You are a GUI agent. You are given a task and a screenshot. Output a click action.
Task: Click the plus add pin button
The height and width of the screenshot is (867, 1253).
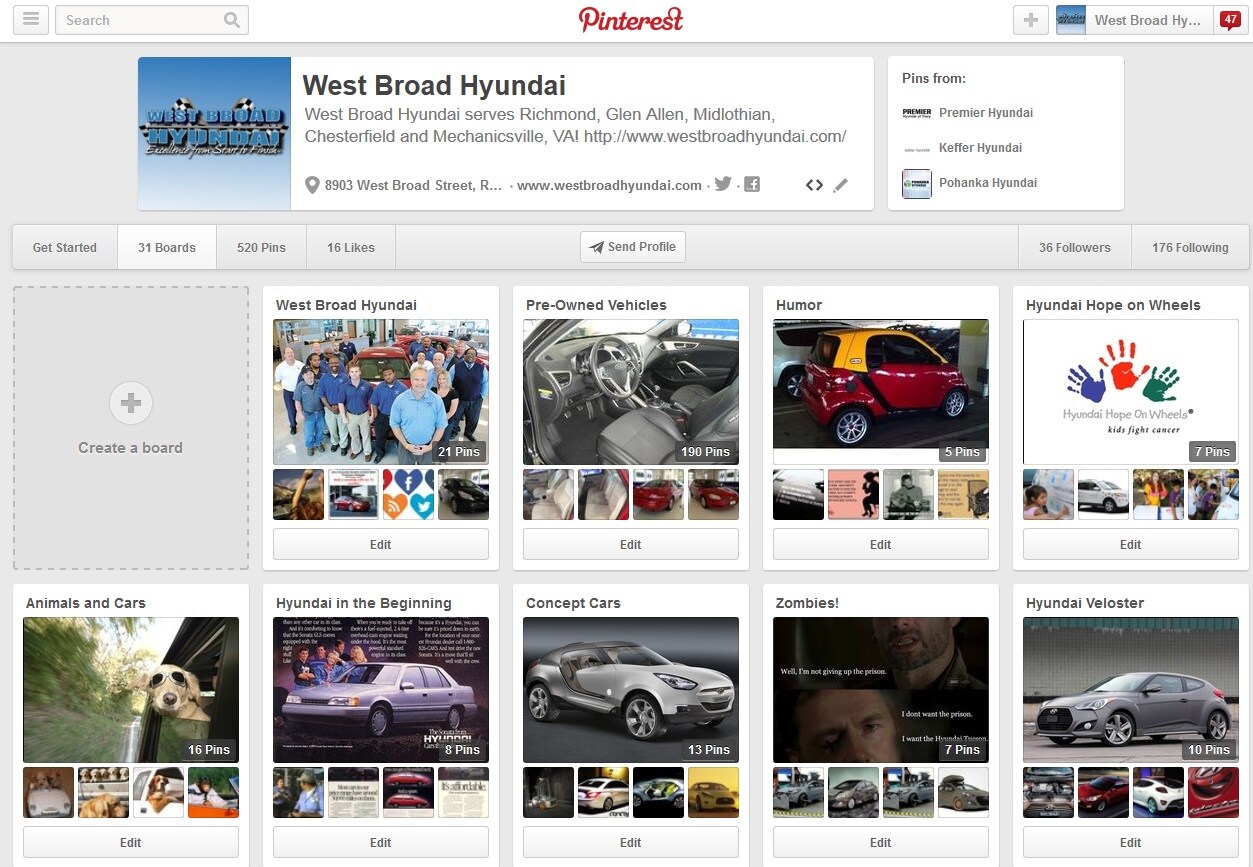point(1031,20)
